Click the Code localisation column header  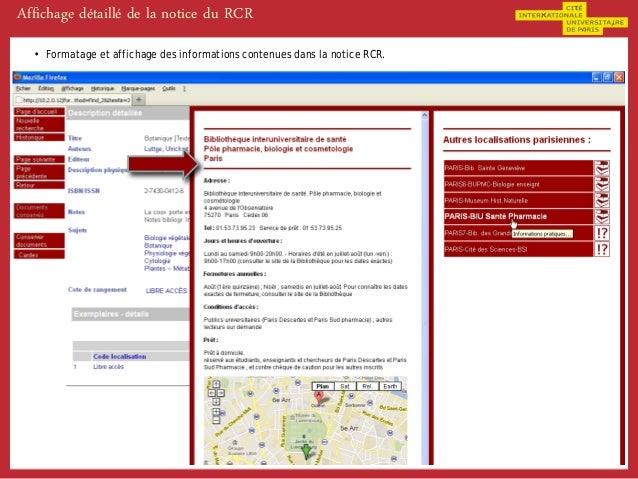click(x=120, y=357)
